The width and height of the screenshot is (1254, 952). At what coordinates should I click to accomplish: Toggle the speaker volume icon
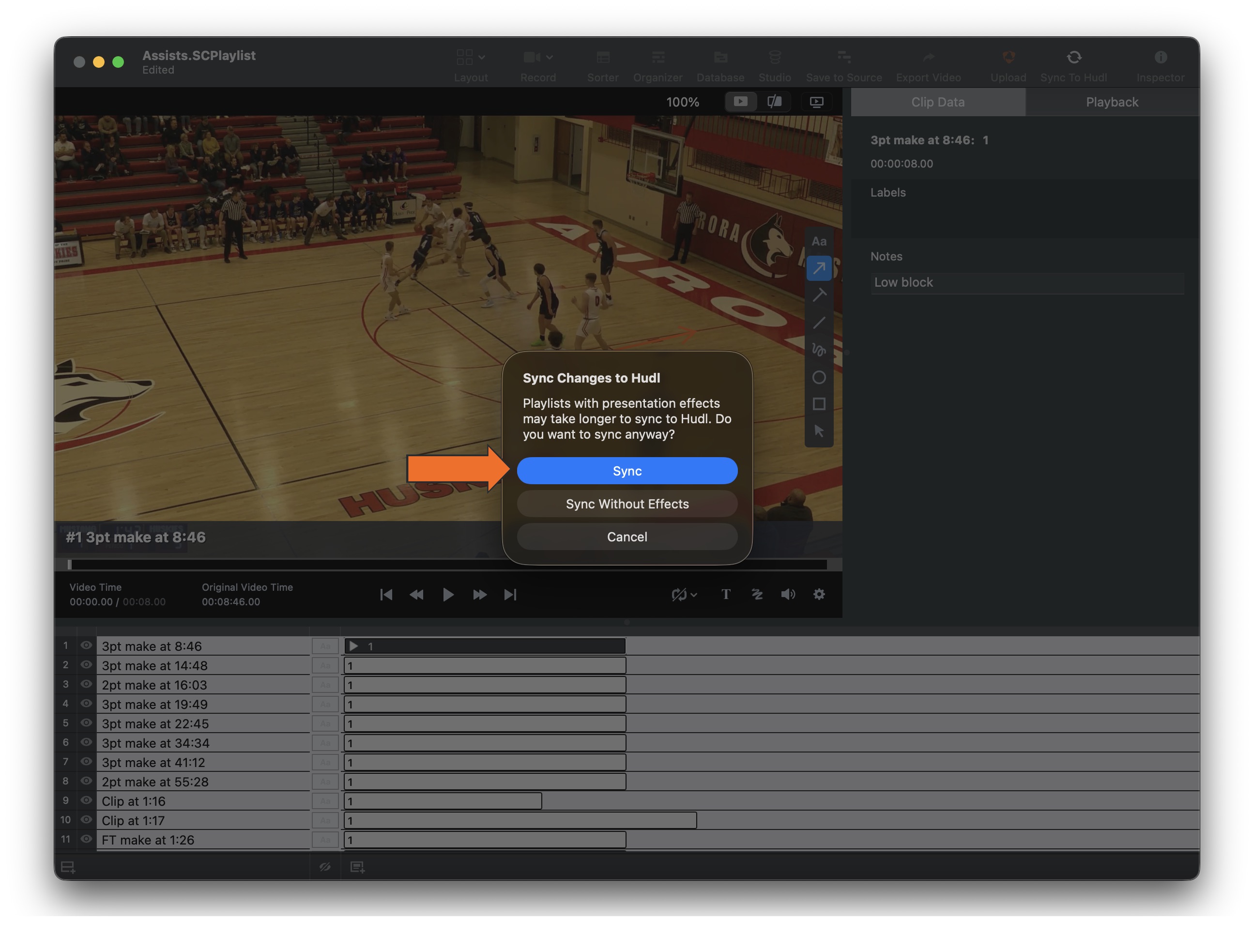[788, 594]
